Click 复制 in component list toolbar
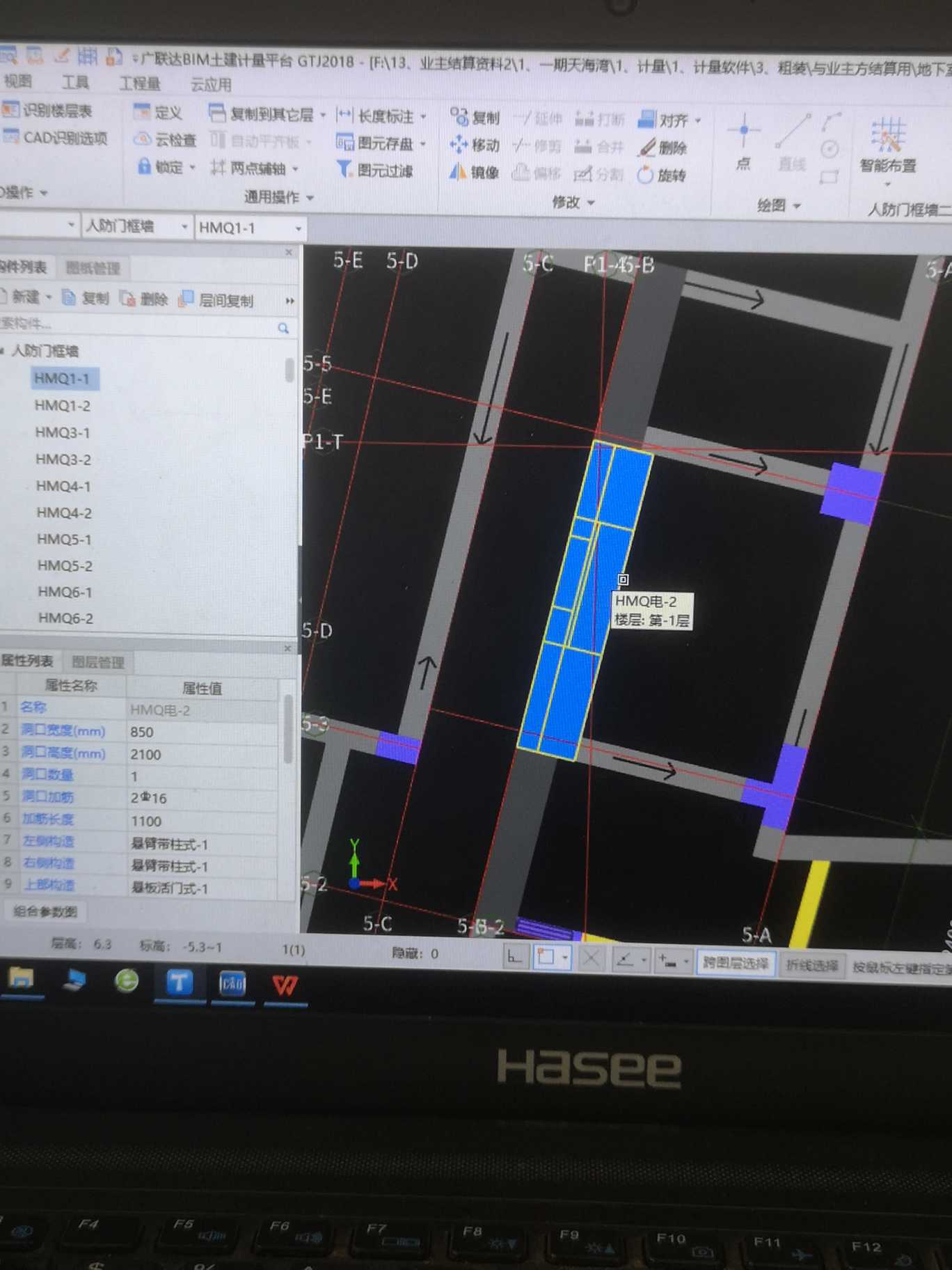This screenshot has width=952, height=1270. 86,298
